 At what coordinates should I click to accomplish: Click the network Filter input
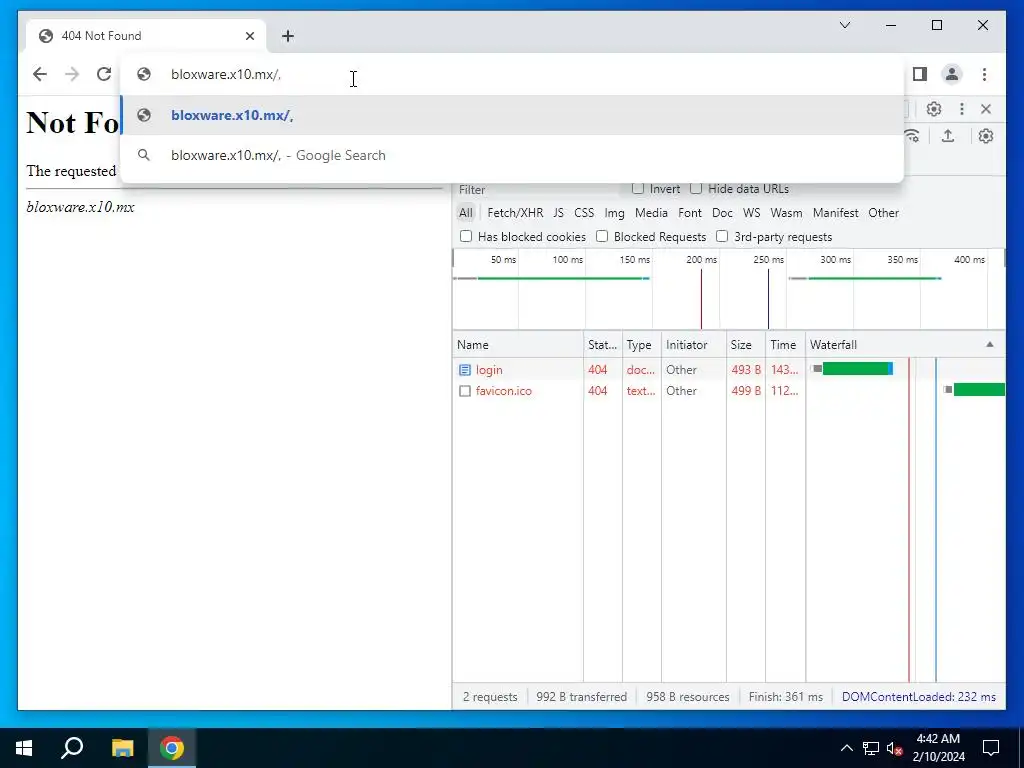pos(536,189)
